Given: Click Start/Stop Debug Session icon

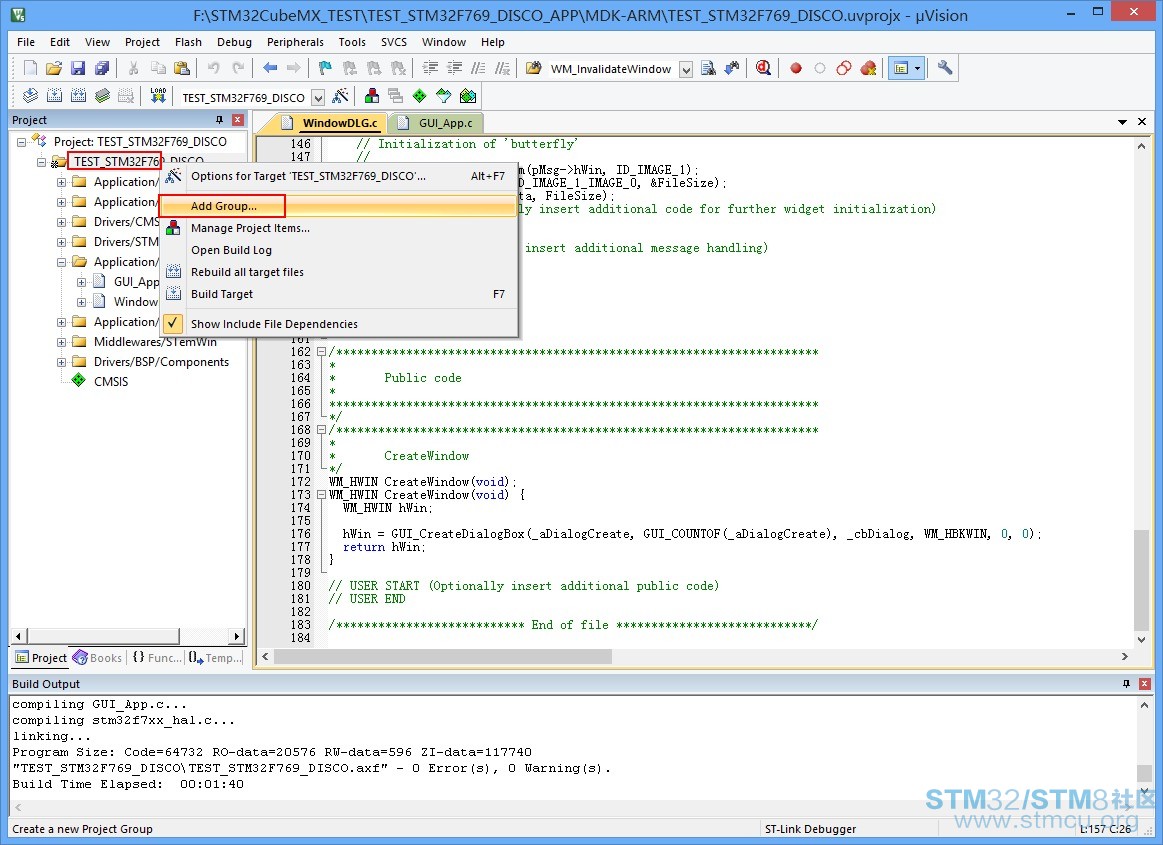Looking at the screenshot, I should point(763,68).
